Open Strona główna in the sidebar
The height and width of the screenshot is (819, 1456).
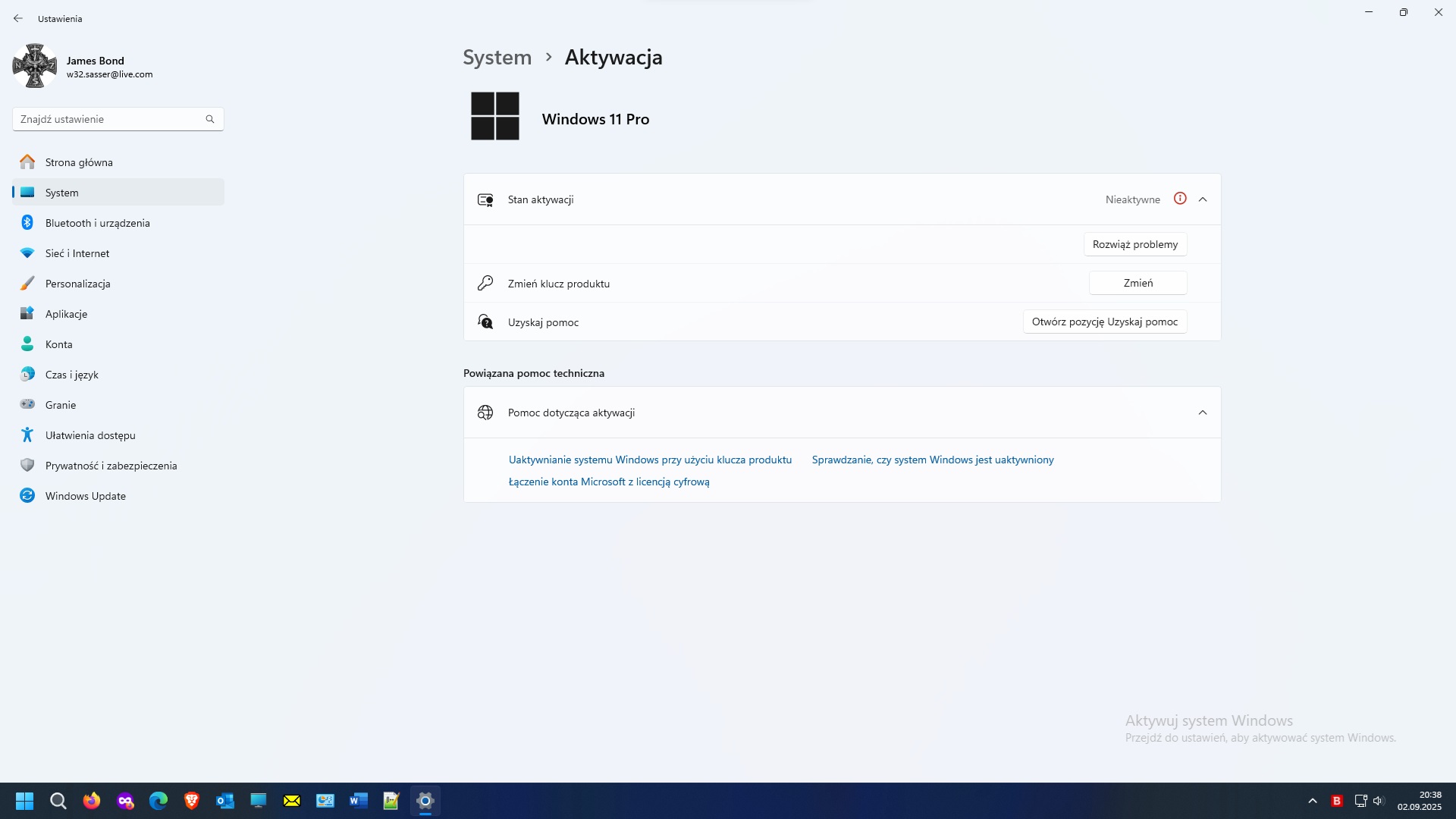tap(118, 162)
